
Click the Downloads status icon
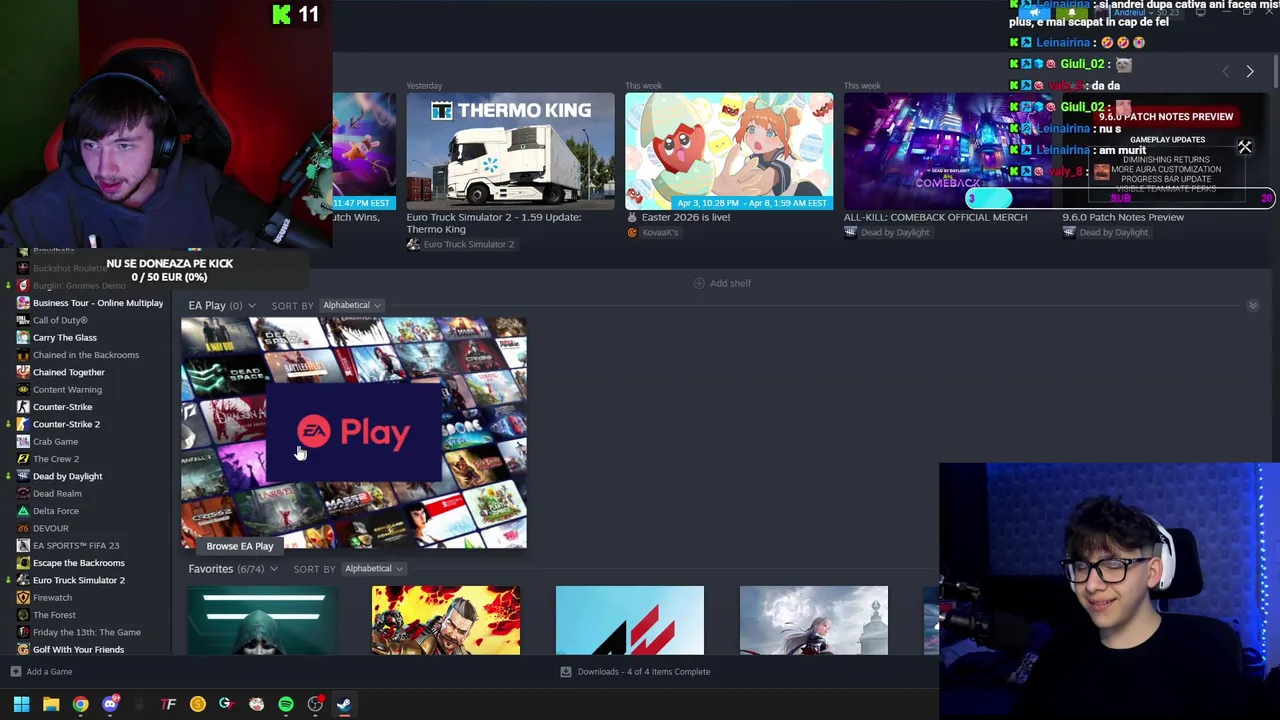coord(566,672)
